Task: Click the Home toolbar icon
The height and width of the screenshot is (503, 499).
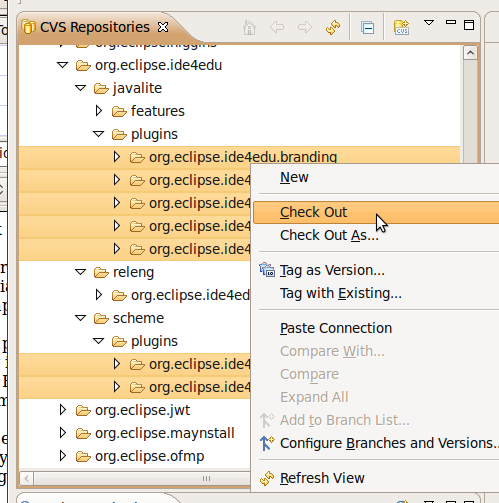Action: 249,27
